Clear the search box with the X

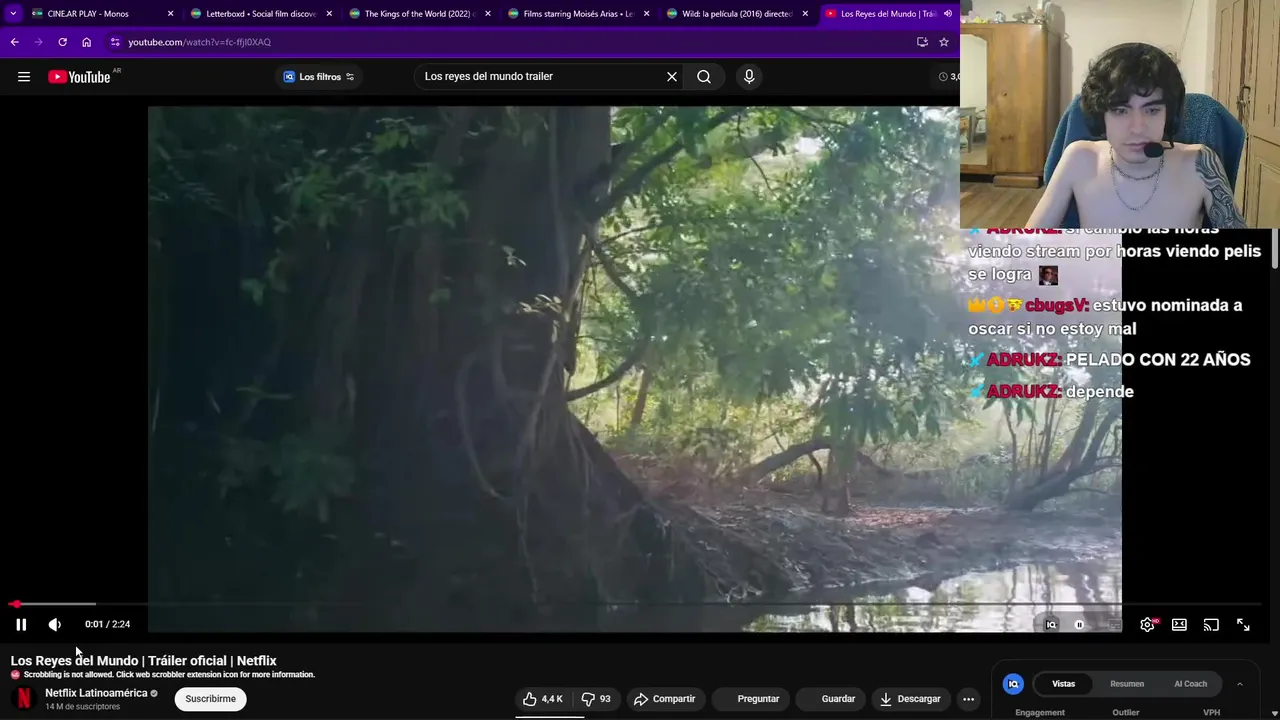672,77
